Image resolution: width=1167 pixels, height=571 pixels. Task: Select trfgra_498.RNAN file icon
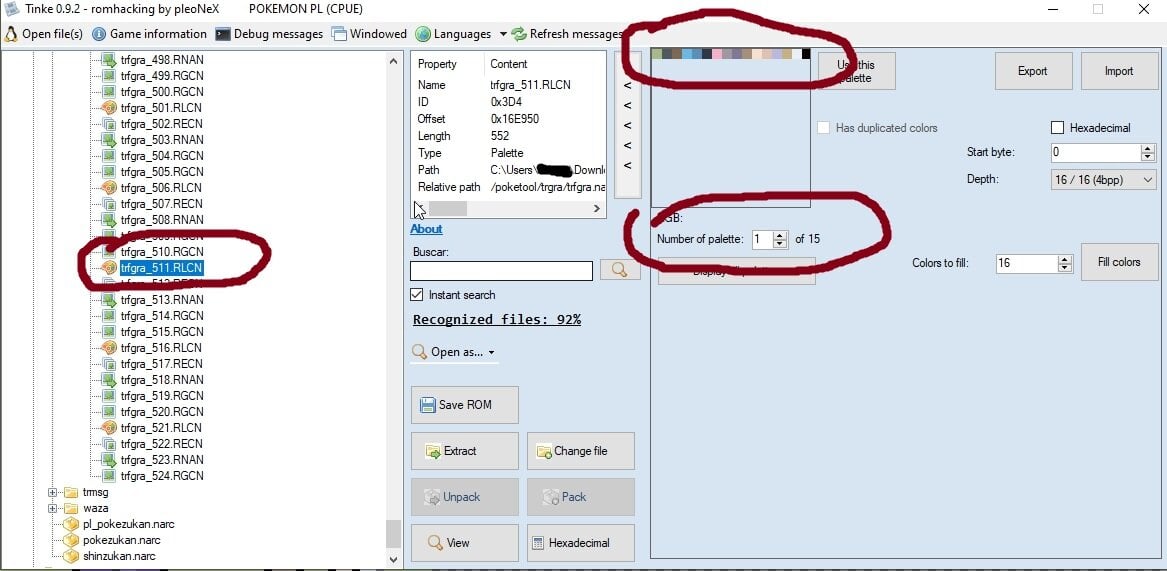(109, 60)
